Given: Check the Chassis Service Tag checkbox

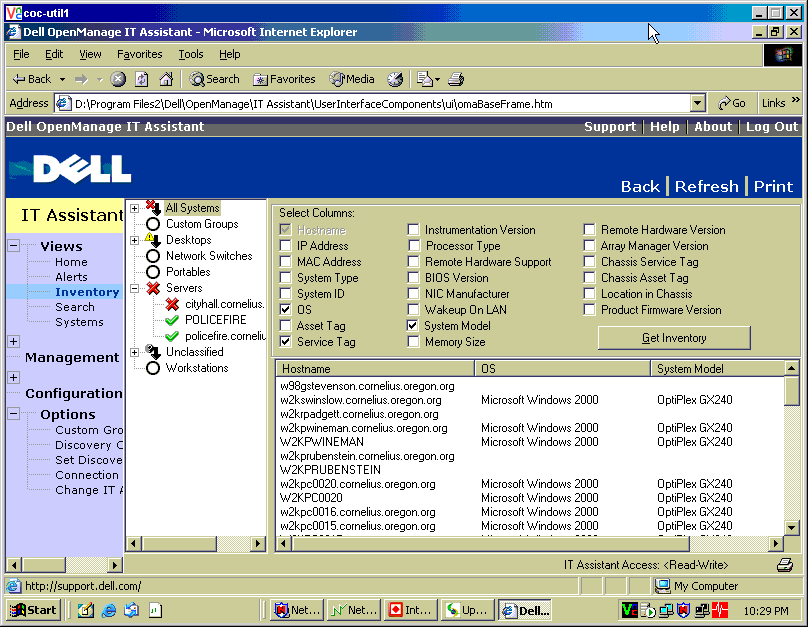Looking at the screenshot, I should 589,262.
